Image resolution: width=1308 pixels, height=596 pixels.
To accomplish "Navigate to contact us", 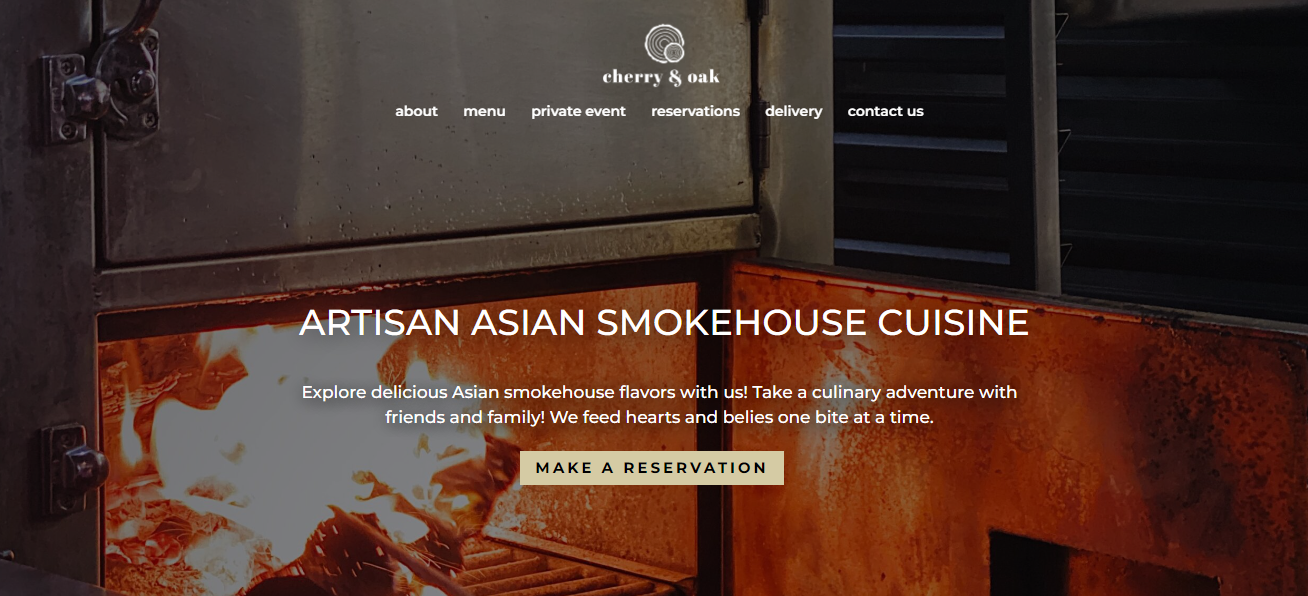I will tap(885, 111).
